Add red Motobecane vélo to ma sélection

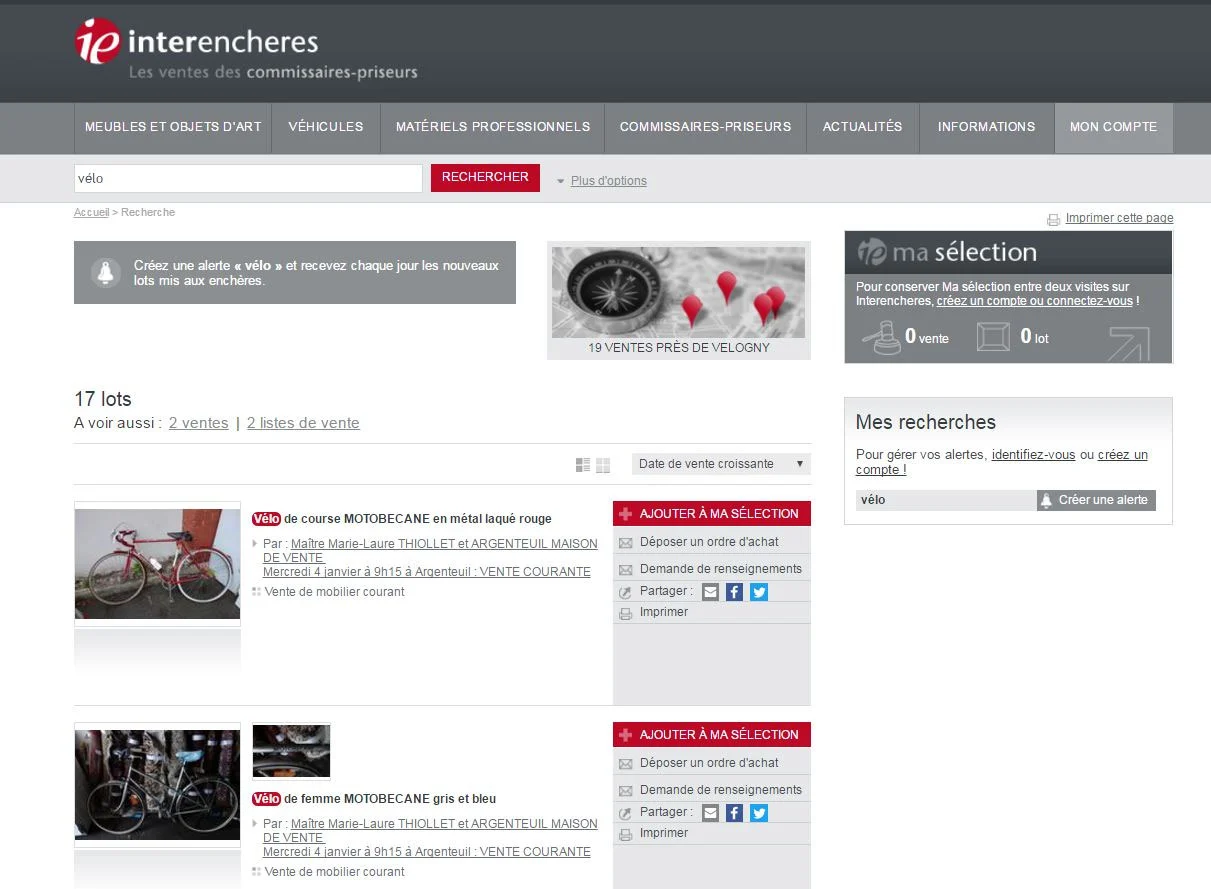(x=712, y=514)
